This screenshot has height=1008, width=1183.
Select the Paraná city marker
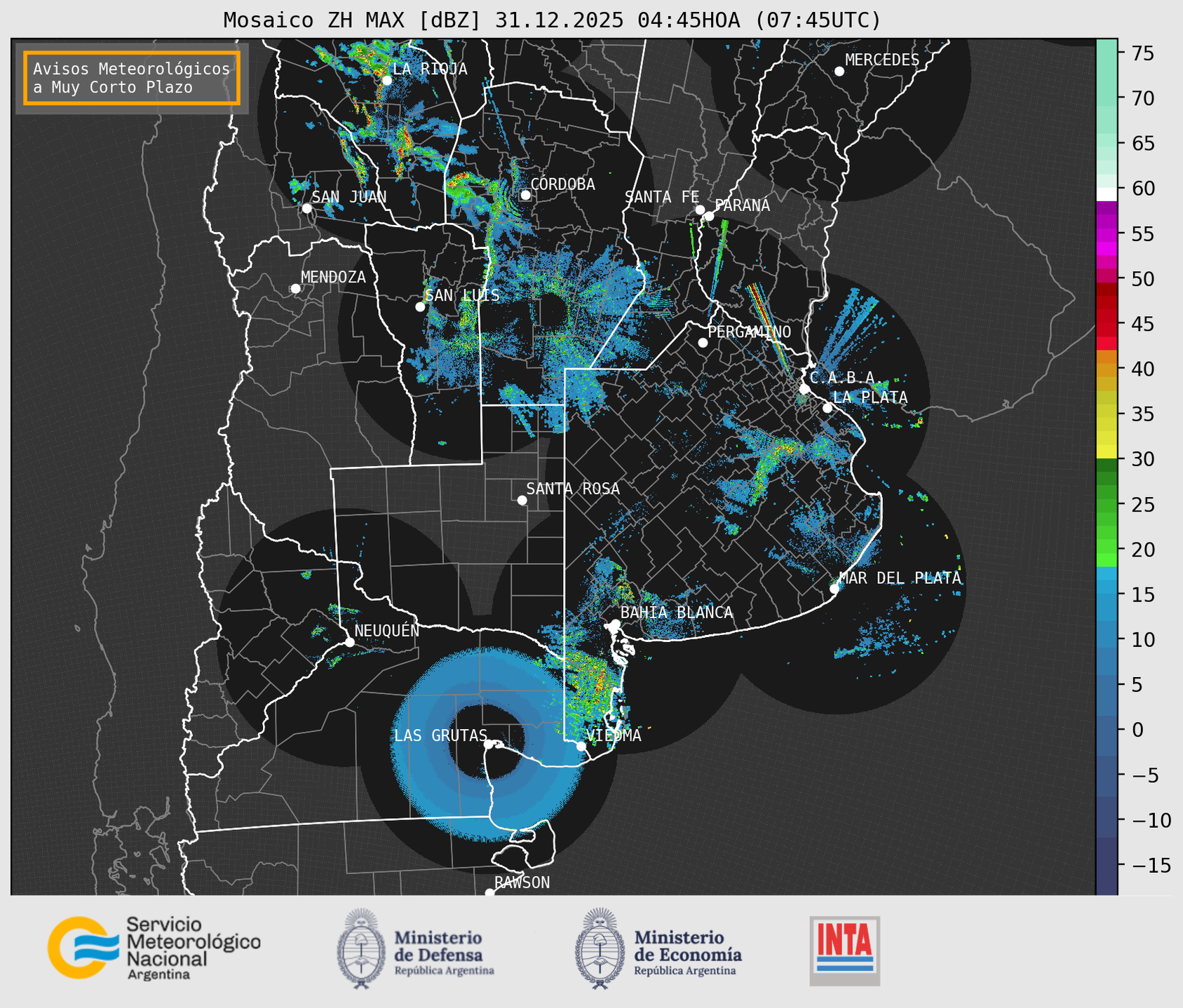pos(709,216)
